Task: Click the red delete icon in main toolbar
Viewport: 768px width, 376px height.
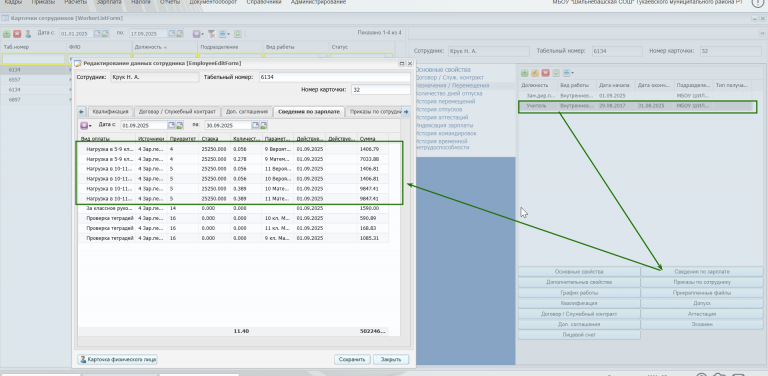Action: point(17,34)
